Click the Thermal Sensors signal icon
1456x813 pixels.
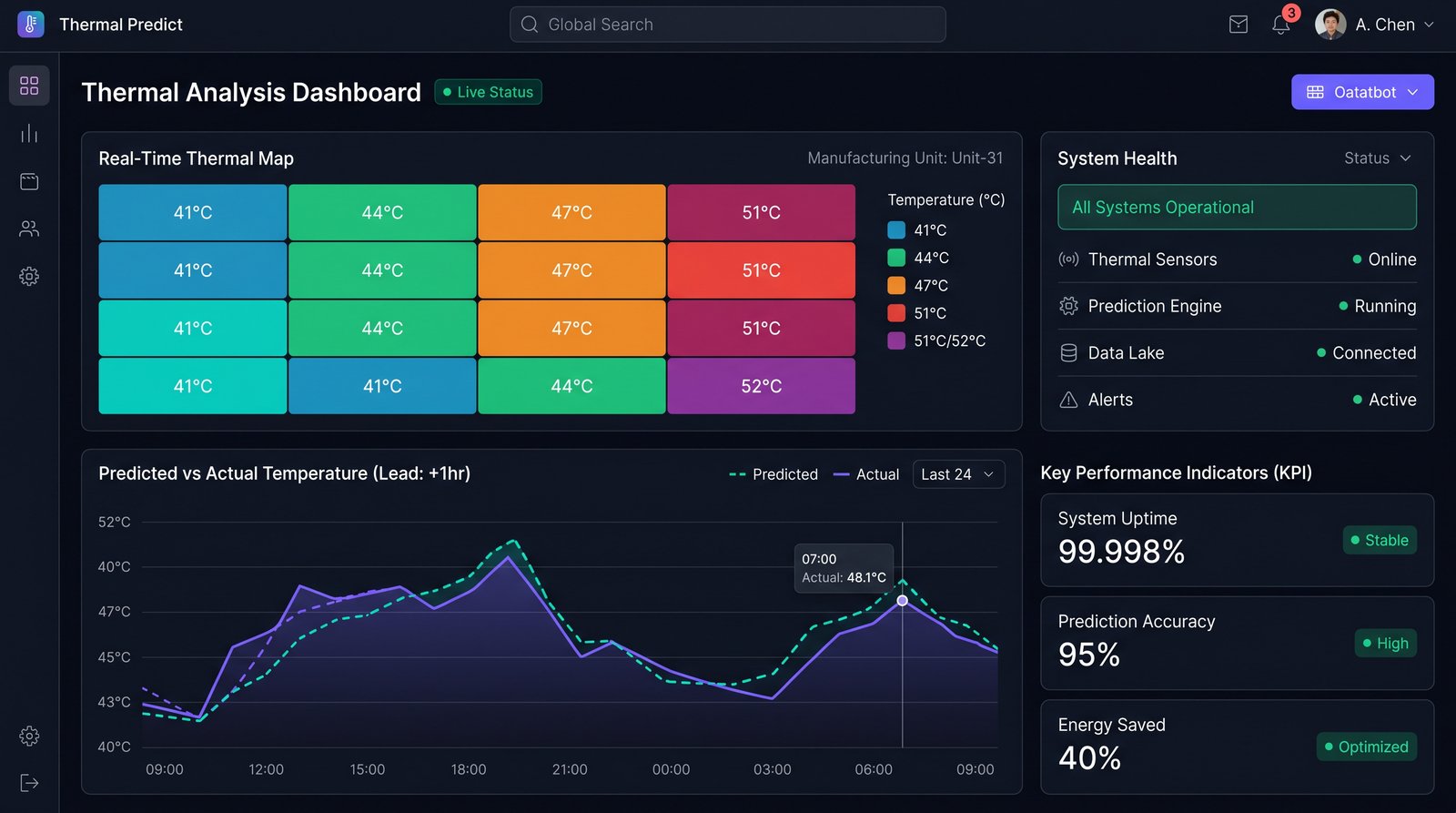[1068, 259]
